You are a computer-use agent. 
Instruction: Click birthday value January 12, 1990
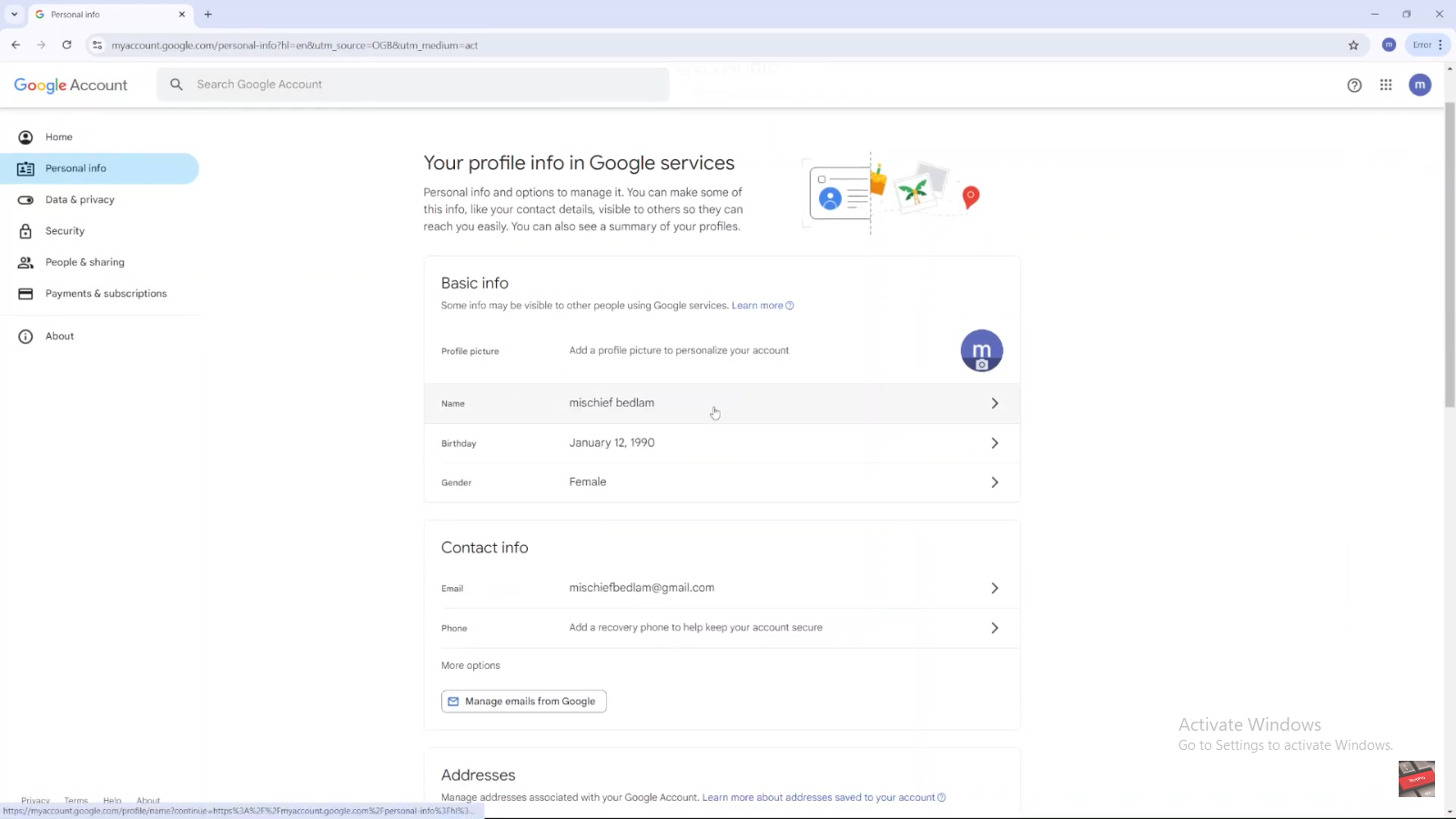[612, 443]
